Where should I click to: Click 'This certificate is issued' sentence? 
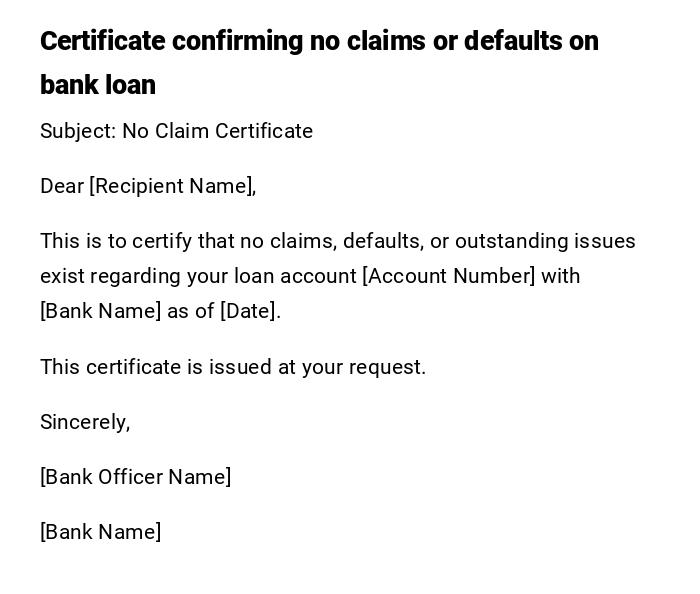click(x=232, y=367)
